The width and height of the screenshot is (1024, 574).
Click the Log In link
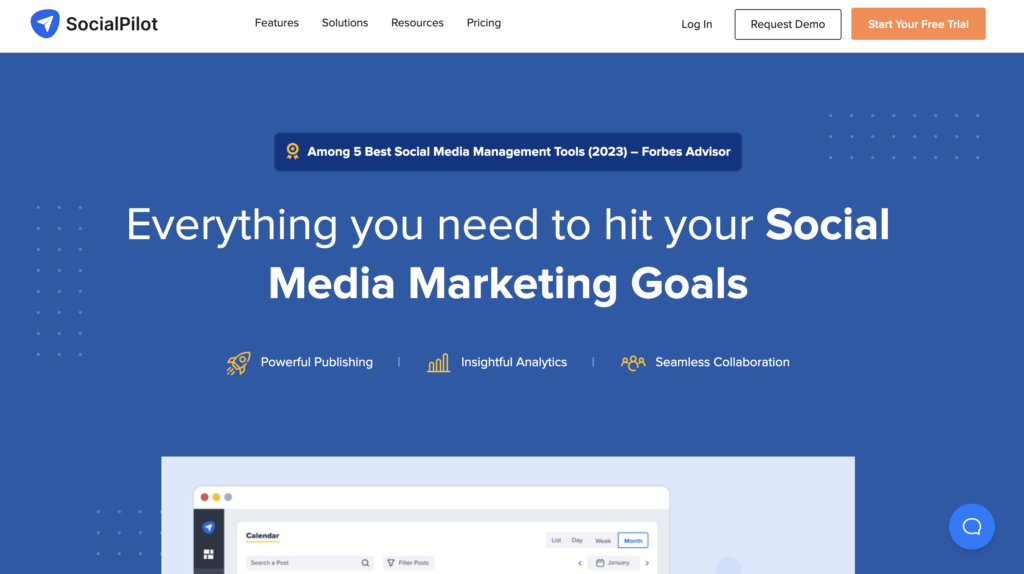697,24
